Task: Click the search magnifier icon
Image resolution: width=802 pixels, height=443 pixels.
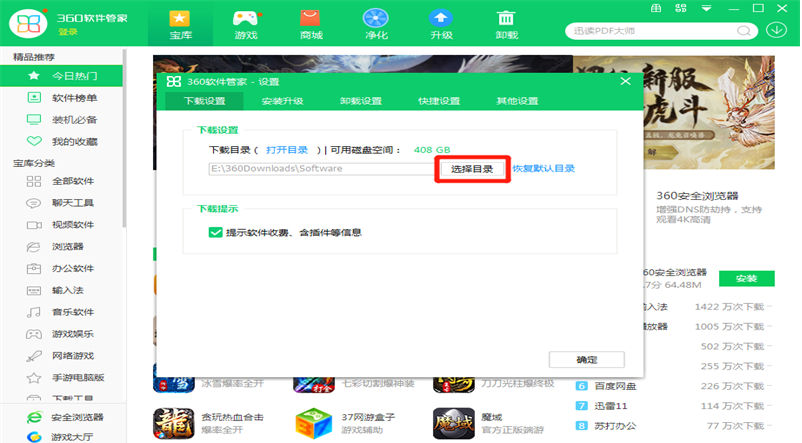Action: (x=745, y=30)
